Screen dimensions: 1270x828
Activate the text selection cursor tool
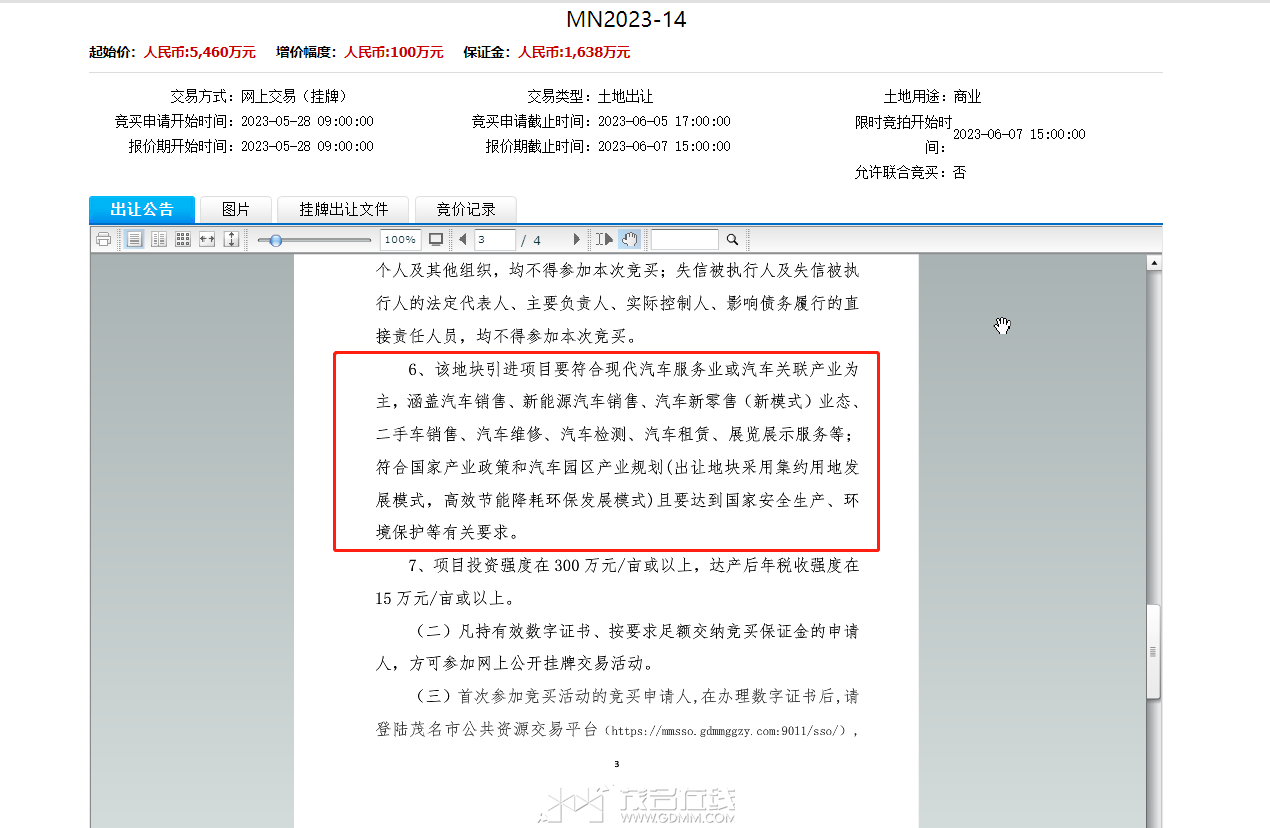[604, 239]
